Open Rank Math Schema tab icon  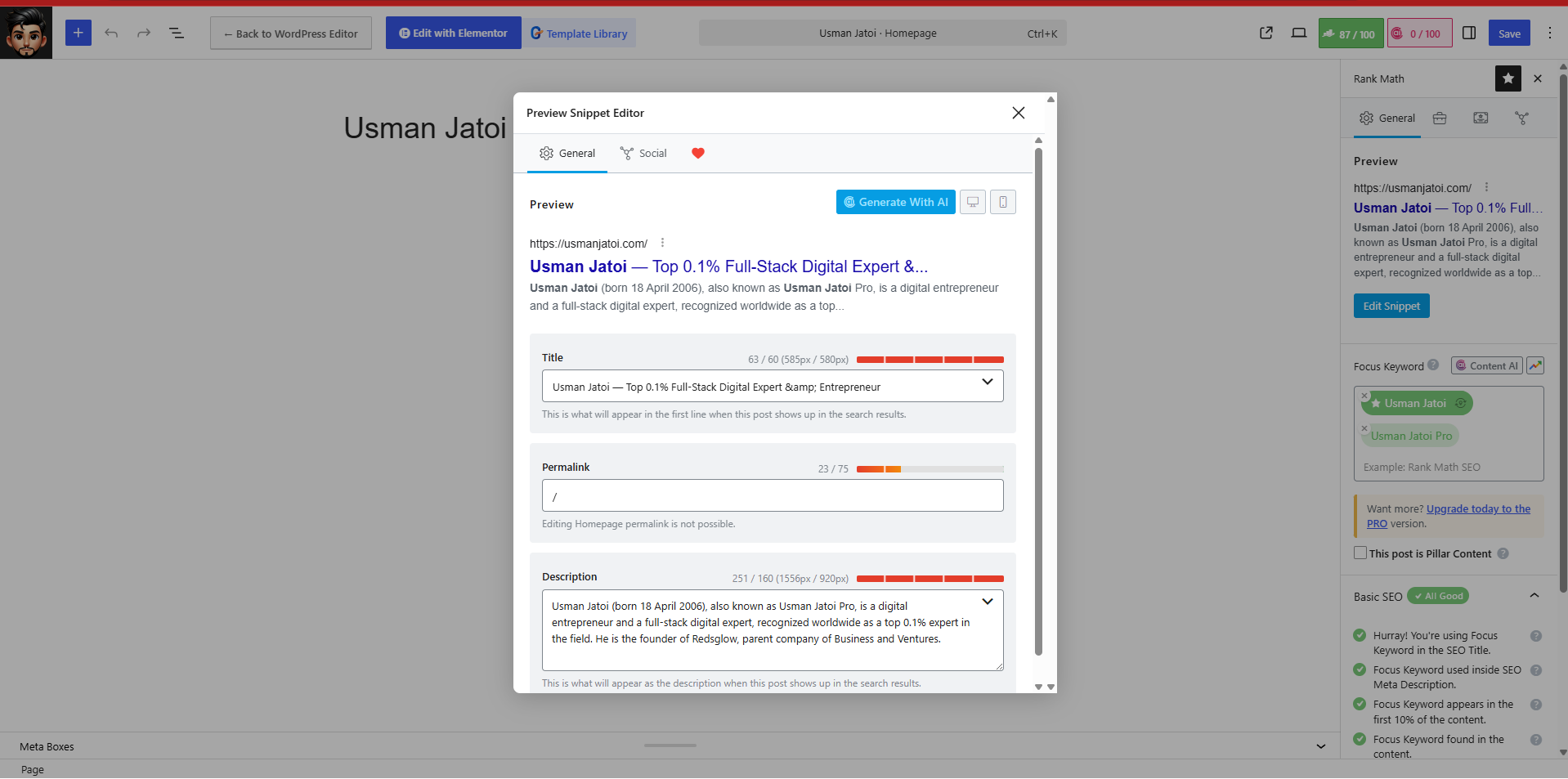1481,119
